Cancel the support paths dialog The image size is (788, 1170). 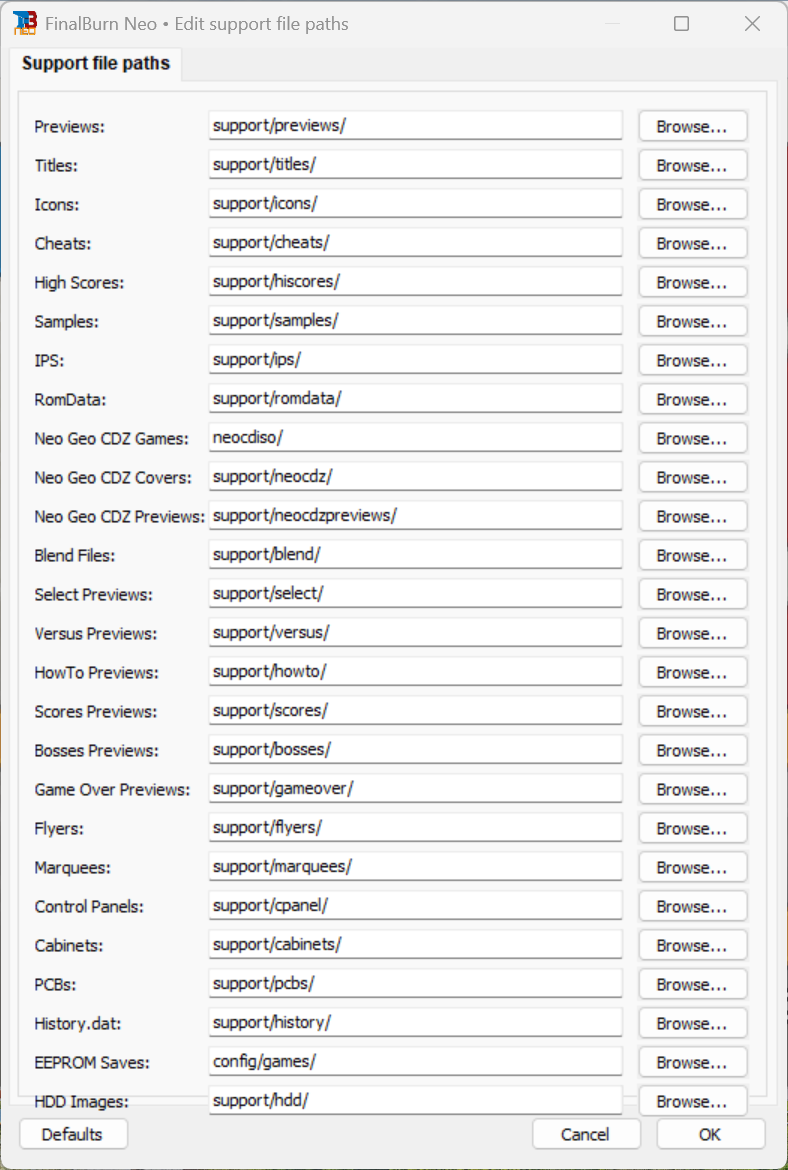[586, 1134]
